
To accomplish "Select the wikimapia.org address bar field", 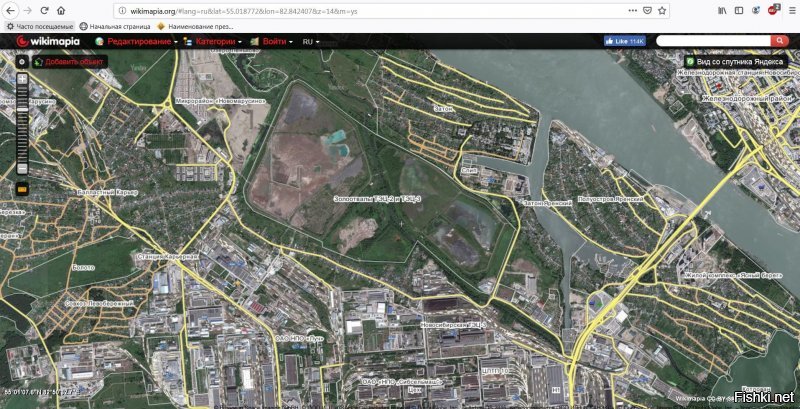I will click(391, 10).
